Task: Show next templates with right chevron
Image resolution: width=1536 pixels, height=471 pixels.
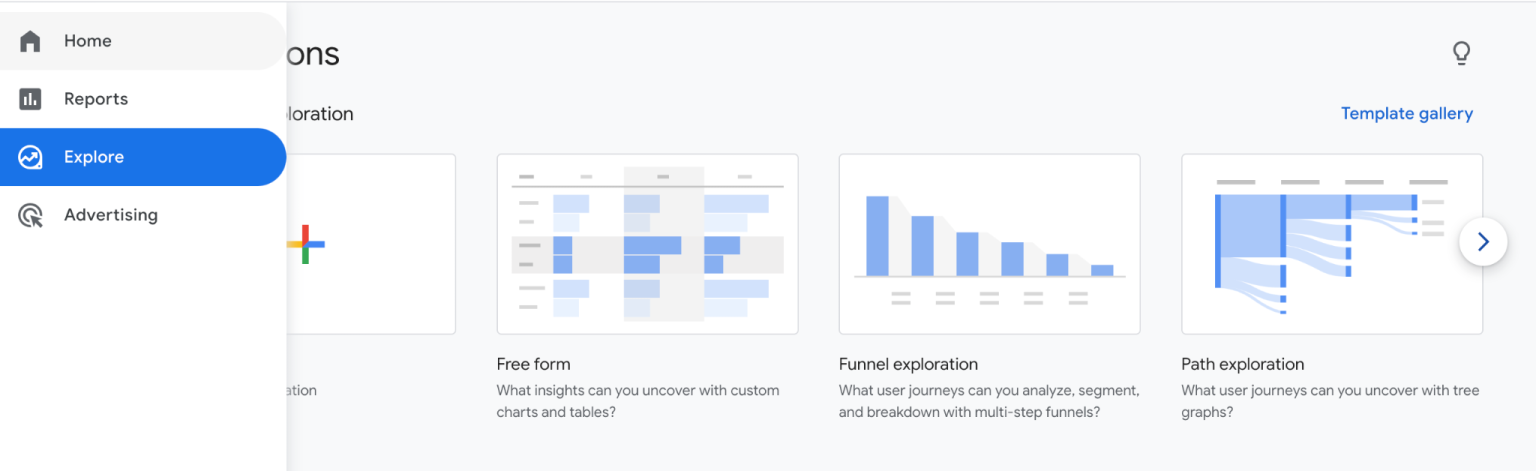Action: point(1483,242)
